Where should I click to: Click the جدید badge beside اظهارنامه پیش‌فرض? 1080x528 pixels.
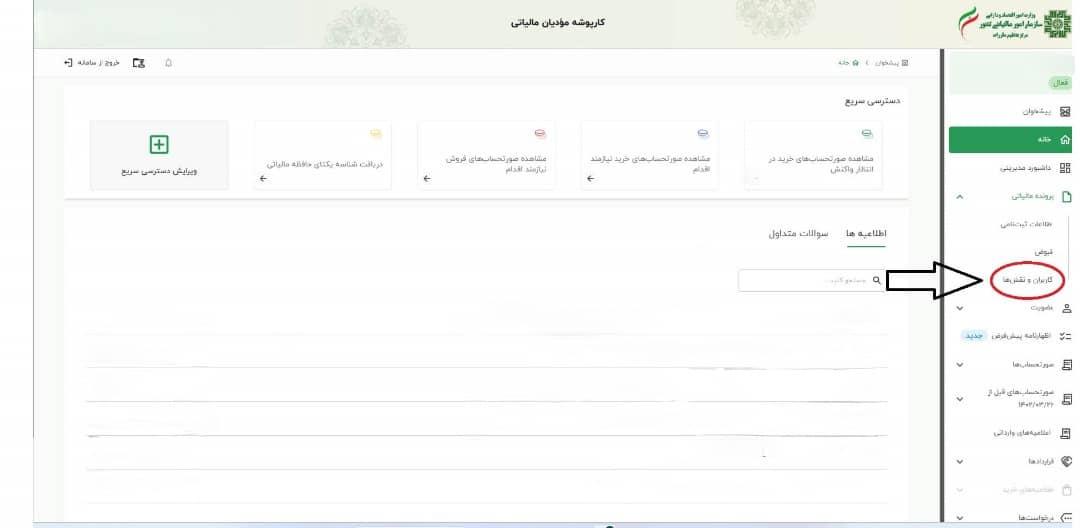pyautogui.click(x=973, y=336)
